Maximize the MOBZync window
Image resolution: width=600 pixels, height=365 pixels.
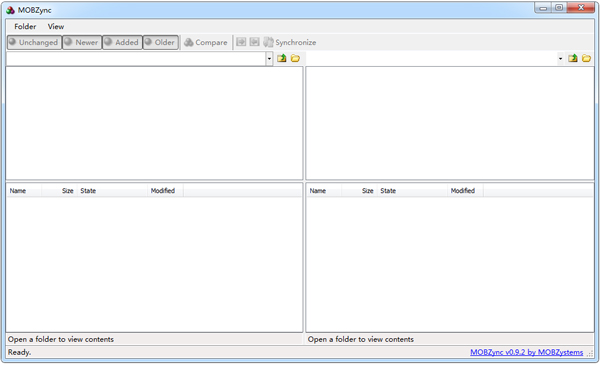[x=559, y=8]
